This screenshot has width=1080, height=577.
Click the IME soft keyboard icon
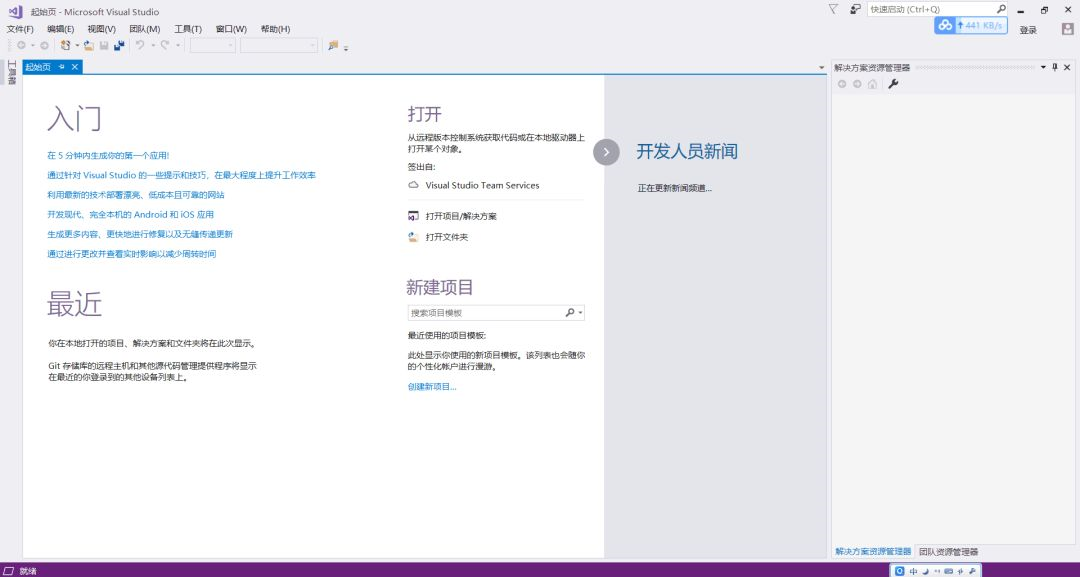coord(948,571)
